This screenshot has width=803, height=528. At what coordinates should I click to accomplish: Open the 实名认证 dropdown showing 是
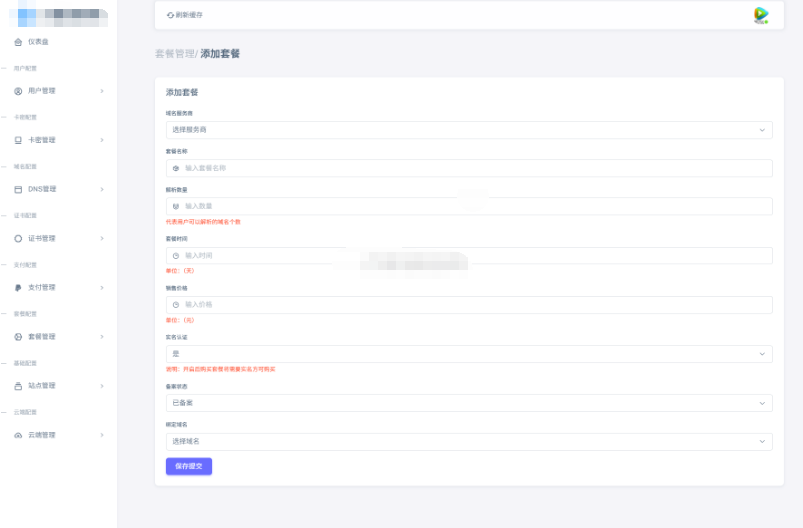(469, 354)
